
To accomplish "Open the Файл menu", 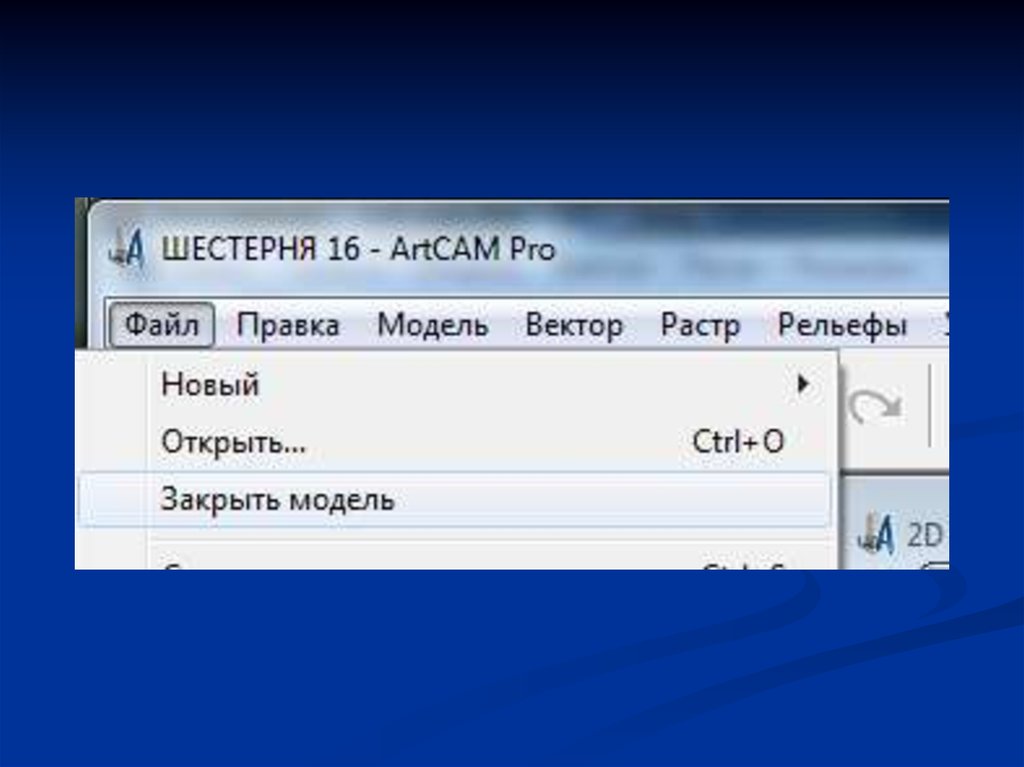I will 162,325.
